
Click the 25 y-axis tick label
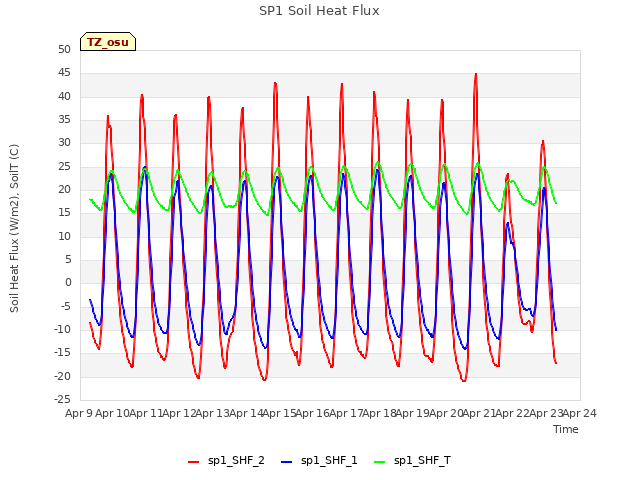pos(64,166)
